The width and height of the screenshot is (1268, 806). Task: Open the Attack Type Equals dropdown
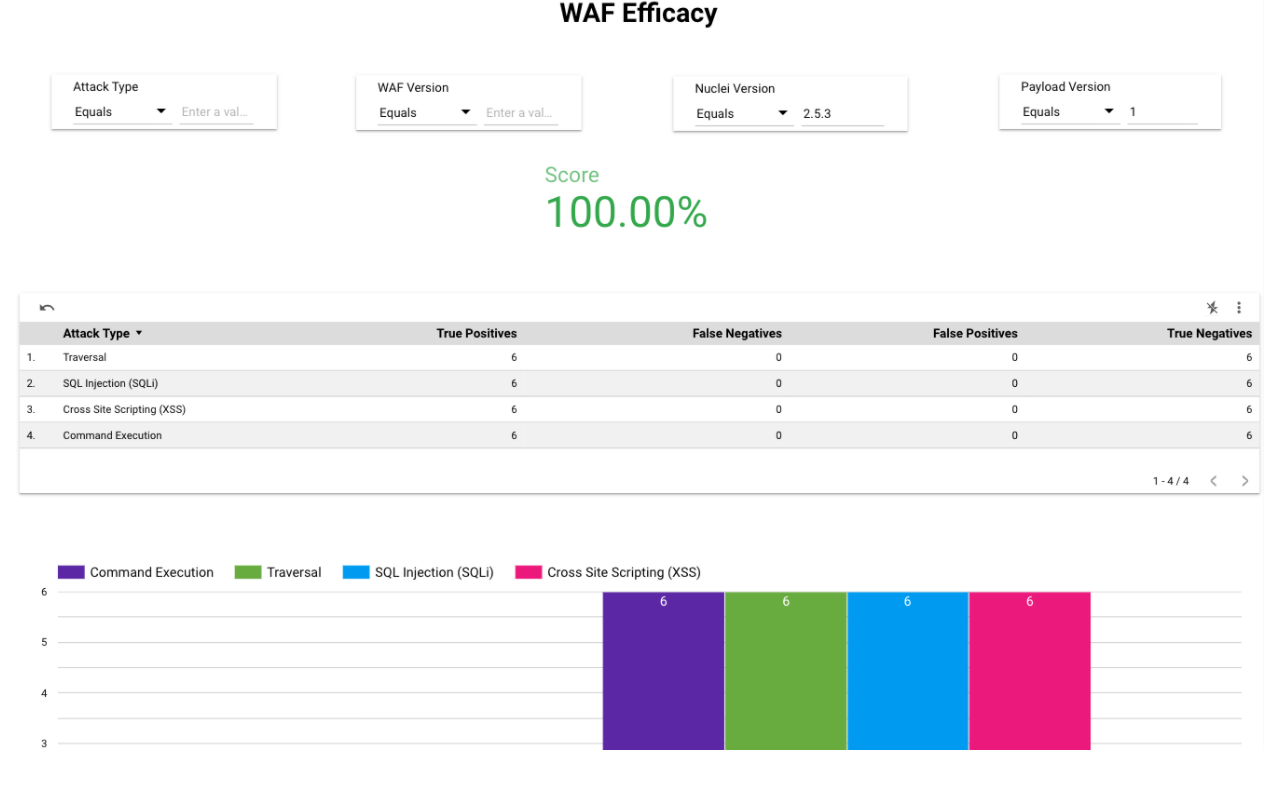point(121,112)
